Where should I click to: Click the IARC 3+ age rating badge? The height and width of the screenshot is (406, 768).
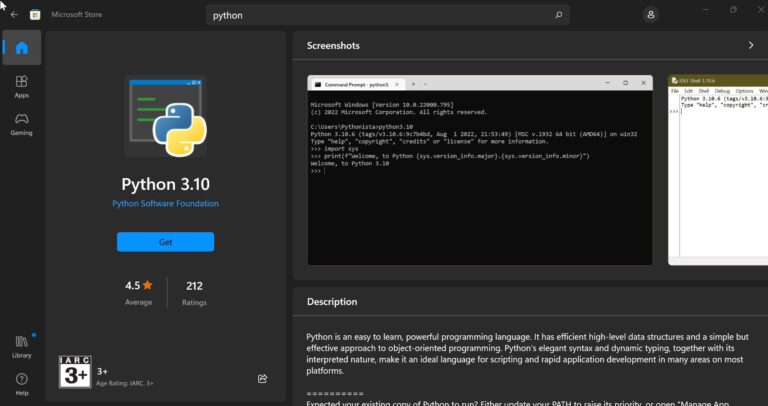[x=75, y=372]
